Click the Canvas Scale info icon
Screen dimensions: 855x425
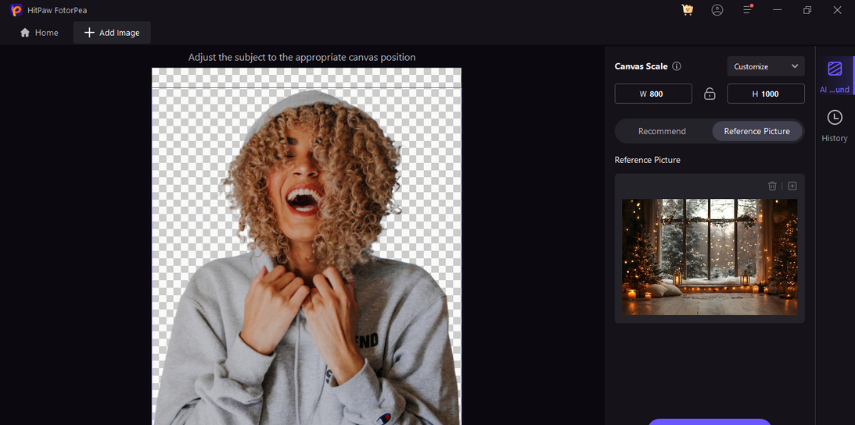pos(677,67)
